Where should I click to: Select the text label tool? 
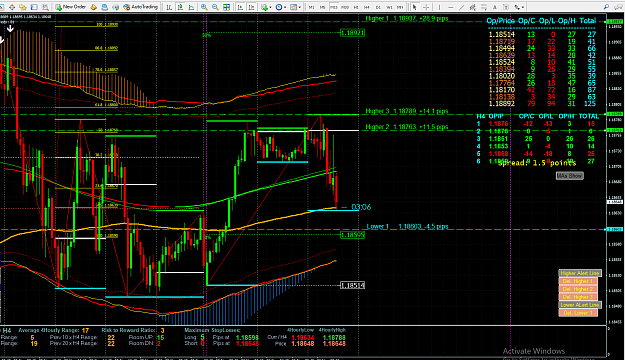506,7
